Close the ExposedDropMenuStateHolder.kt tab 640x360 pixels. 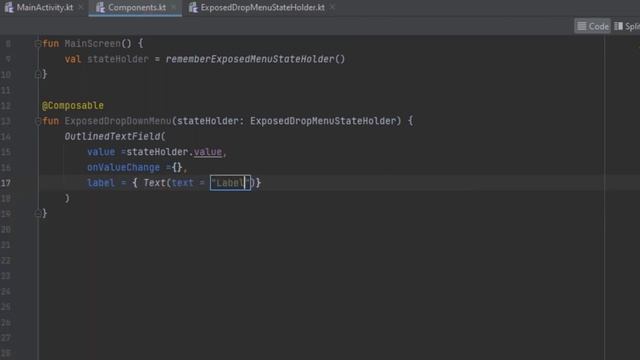tap(332, 7)
